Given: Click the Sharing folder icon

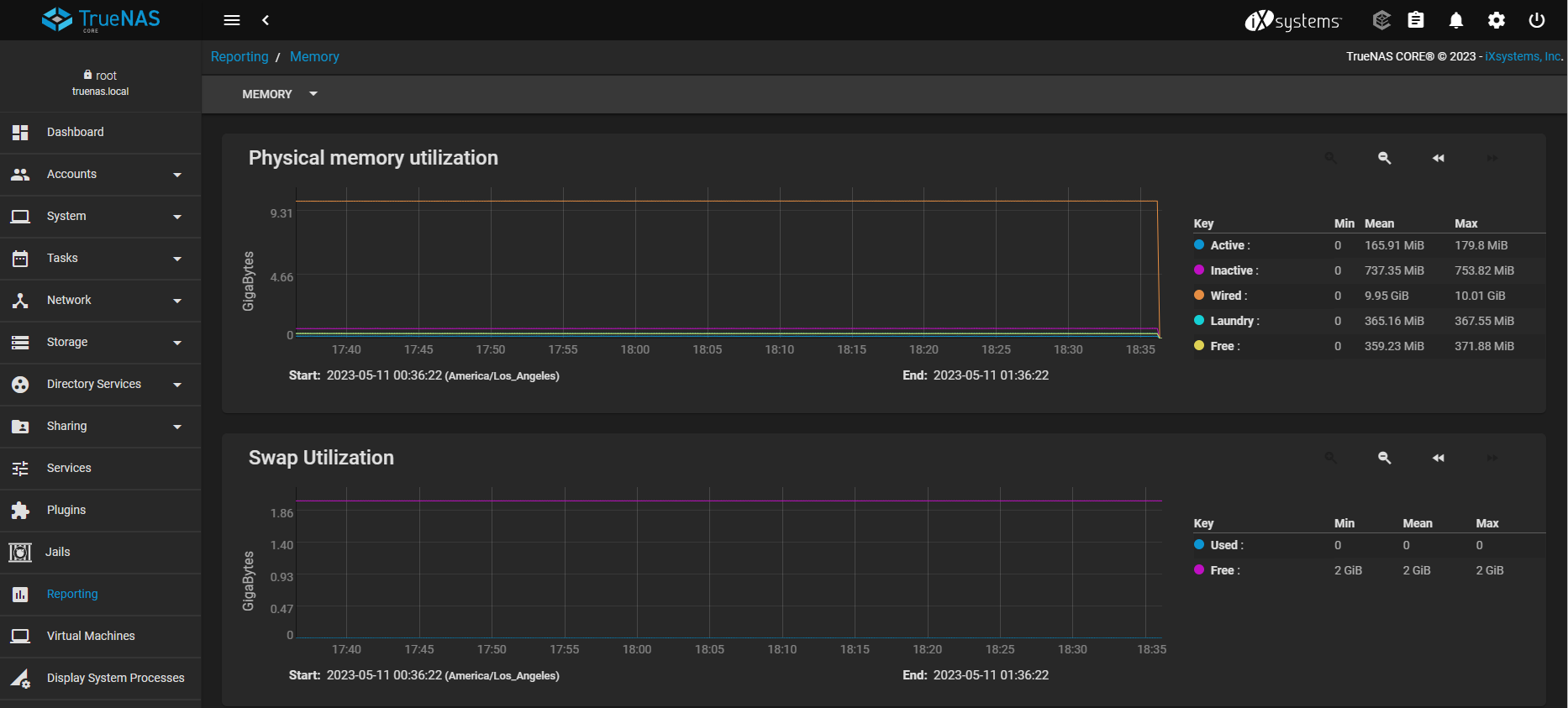Looking at the screenshot, I should pyautogui.click(x=20, y=427).
